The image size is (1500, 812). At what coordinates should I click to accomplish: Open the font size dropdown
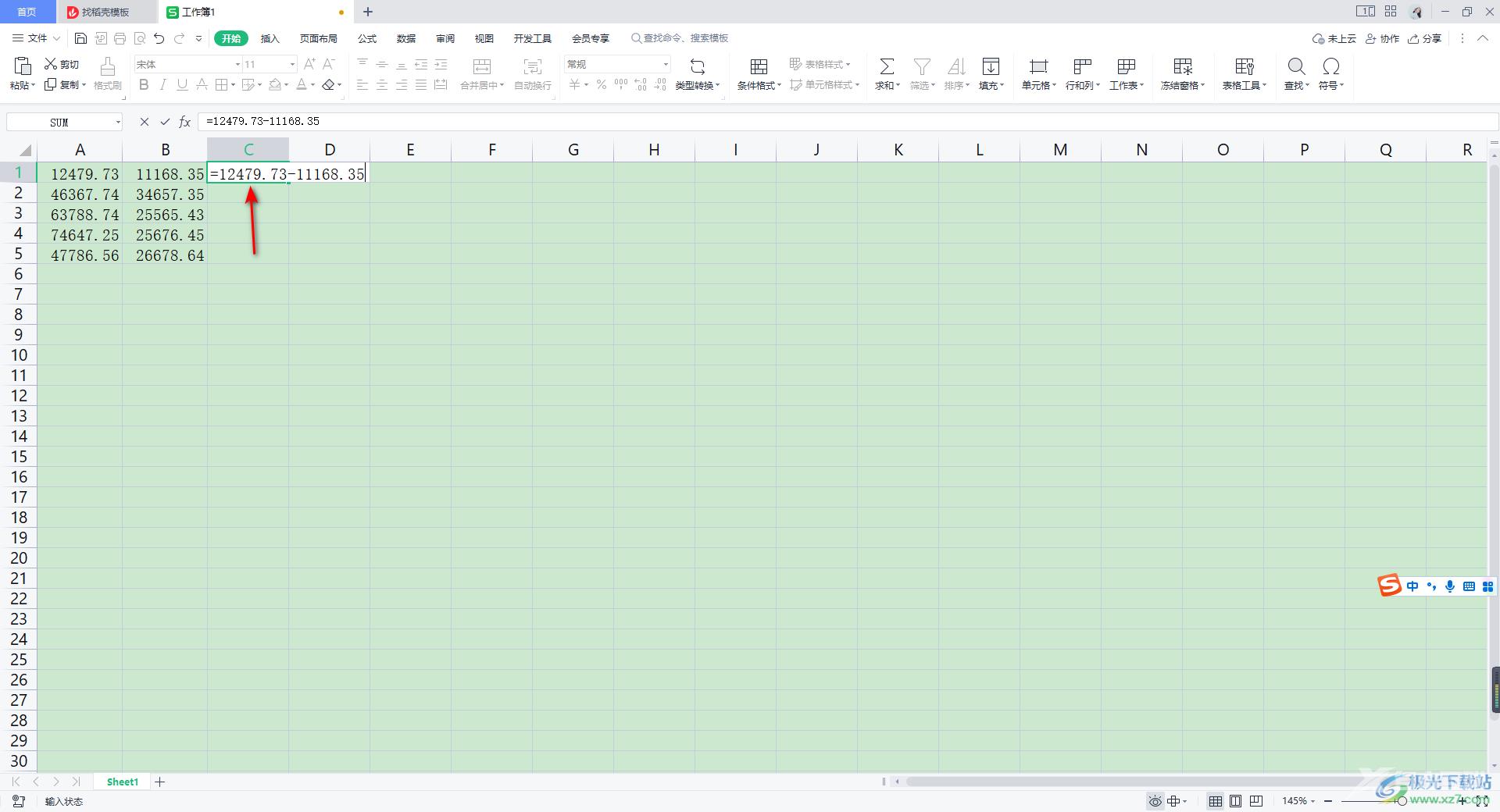tap(293, 64)
